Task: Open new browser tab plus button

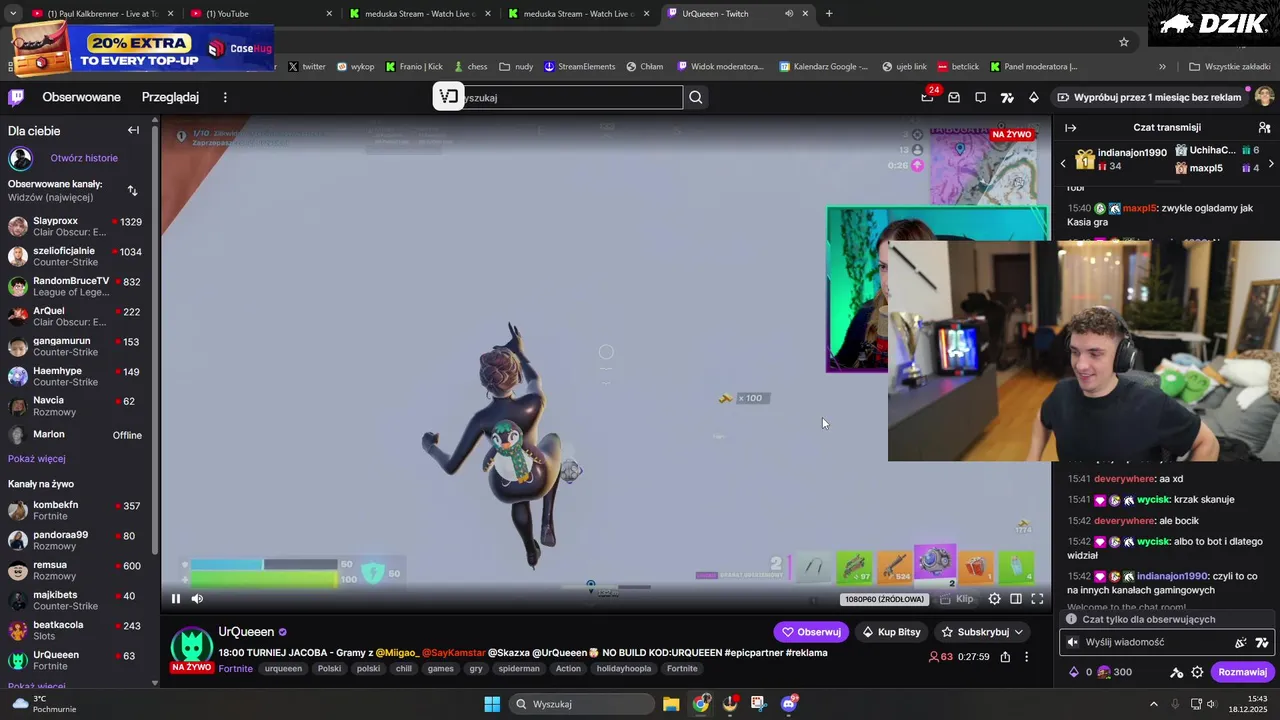Action: [x=829, y=14]
